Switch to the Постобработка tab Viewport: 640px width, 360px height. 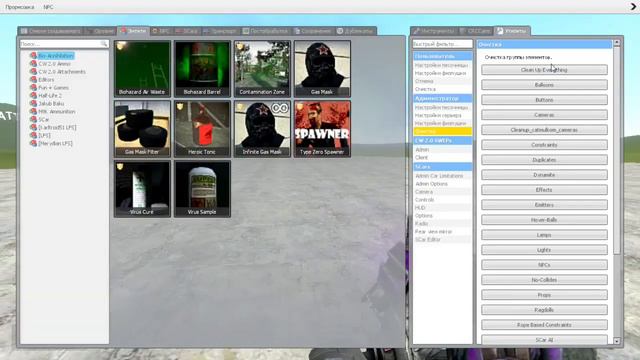pos(265,31)
